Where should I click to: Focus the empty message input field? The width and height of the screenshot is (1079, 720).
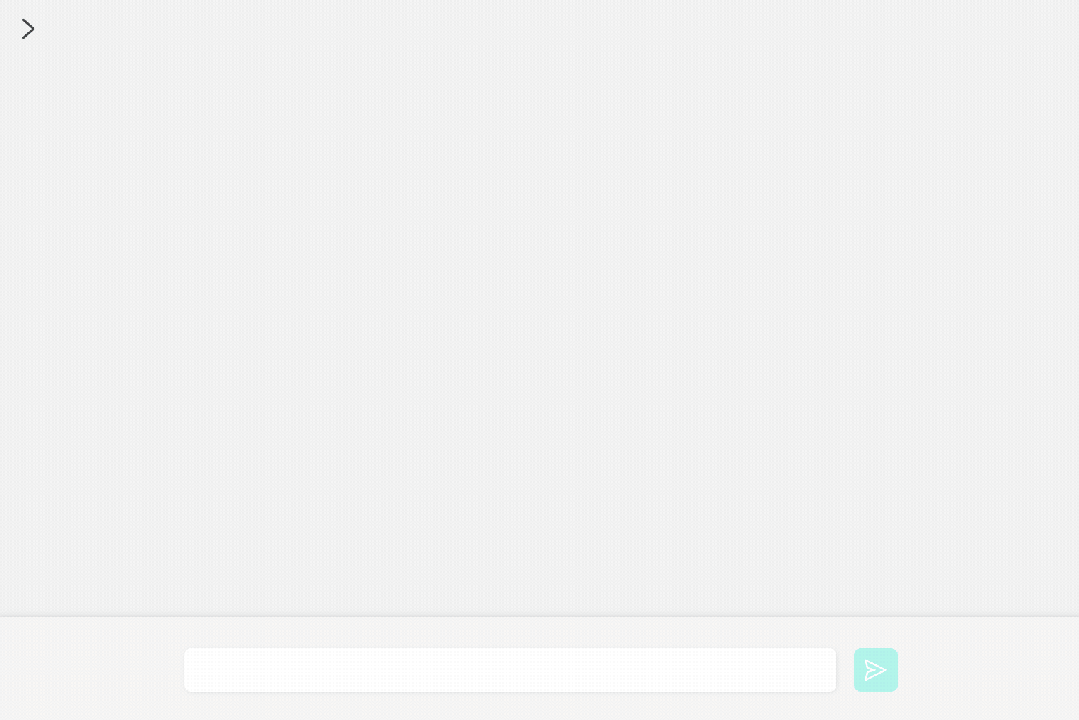[x=510, y=670]
